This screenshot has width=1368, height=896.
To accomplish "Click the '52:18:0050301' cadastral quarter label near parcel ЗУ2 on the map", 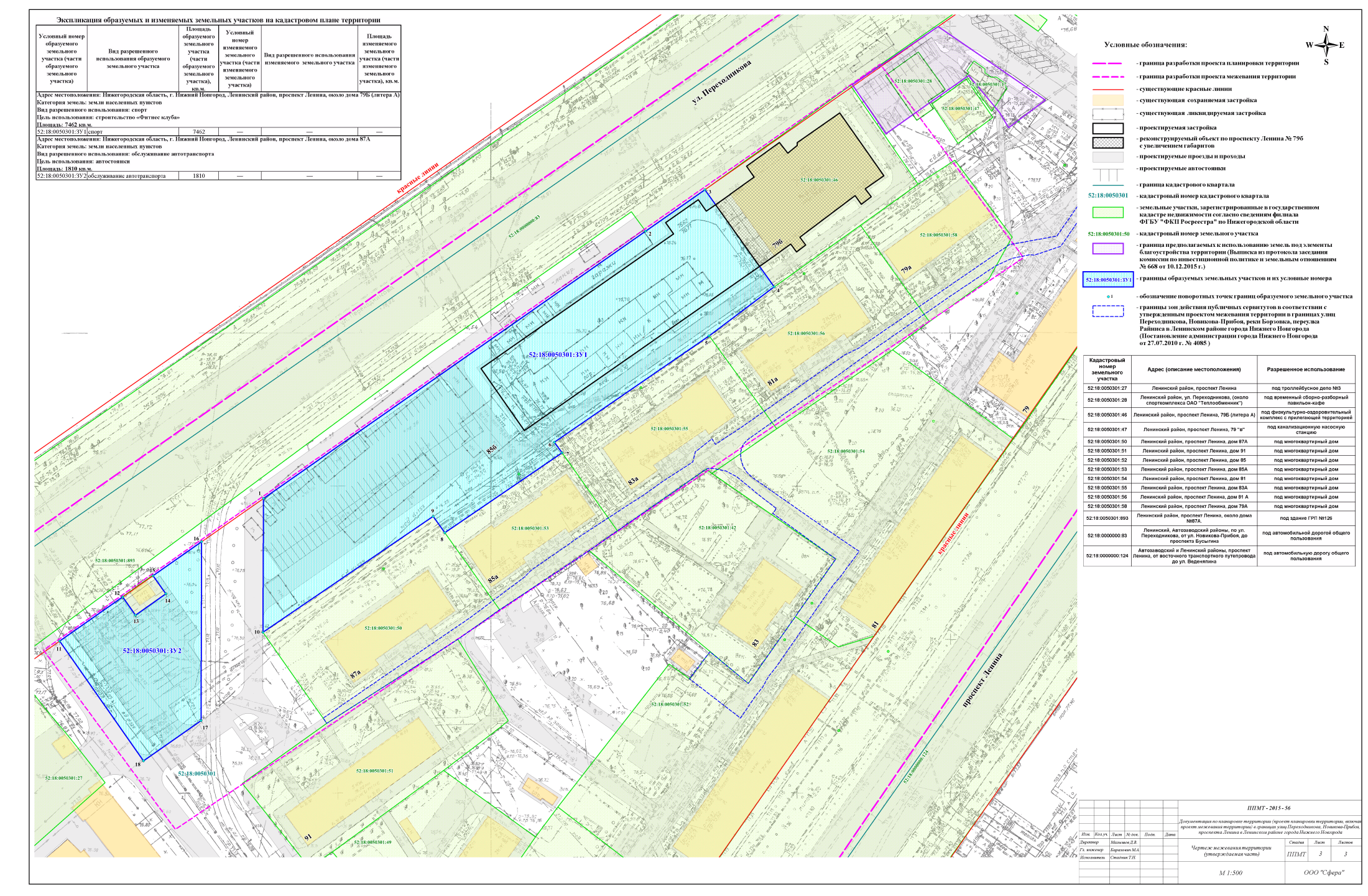I will pos(196,774).
